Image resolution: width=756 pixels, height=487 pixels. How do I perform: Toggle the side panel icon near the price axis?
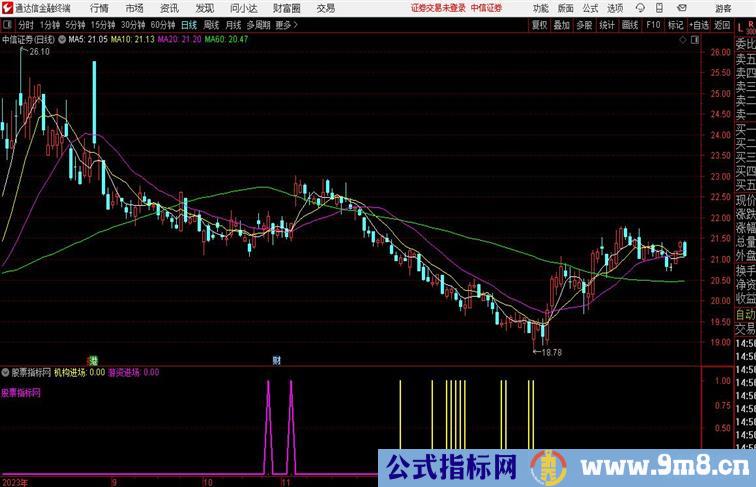point(695,40)
